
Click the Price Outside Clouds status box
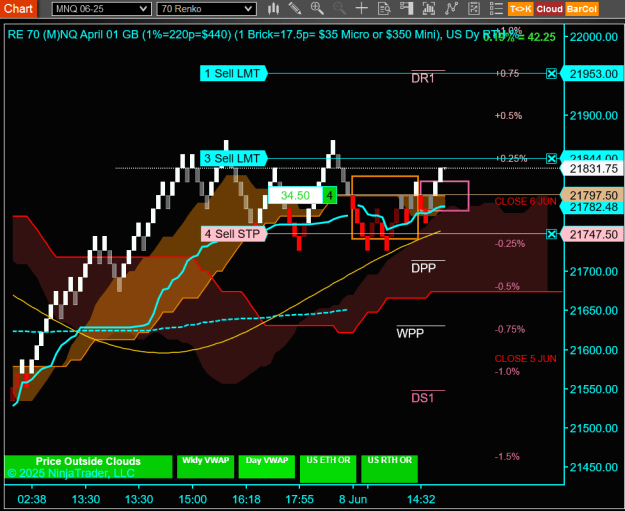[88, 466]
